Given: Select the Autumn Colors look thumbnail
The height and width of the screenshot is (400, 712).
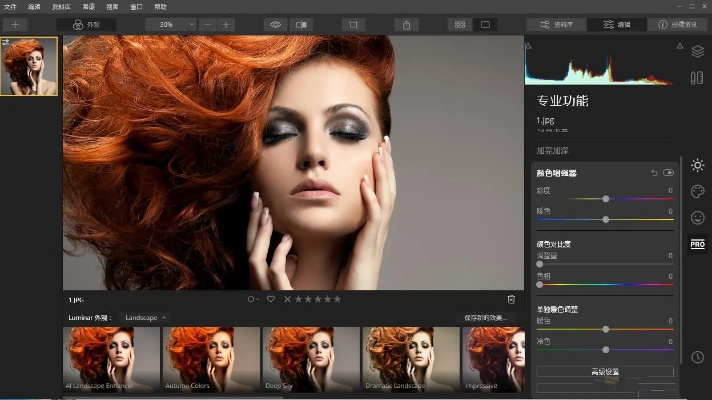Looking at the screenshot, I should (210, 358).
